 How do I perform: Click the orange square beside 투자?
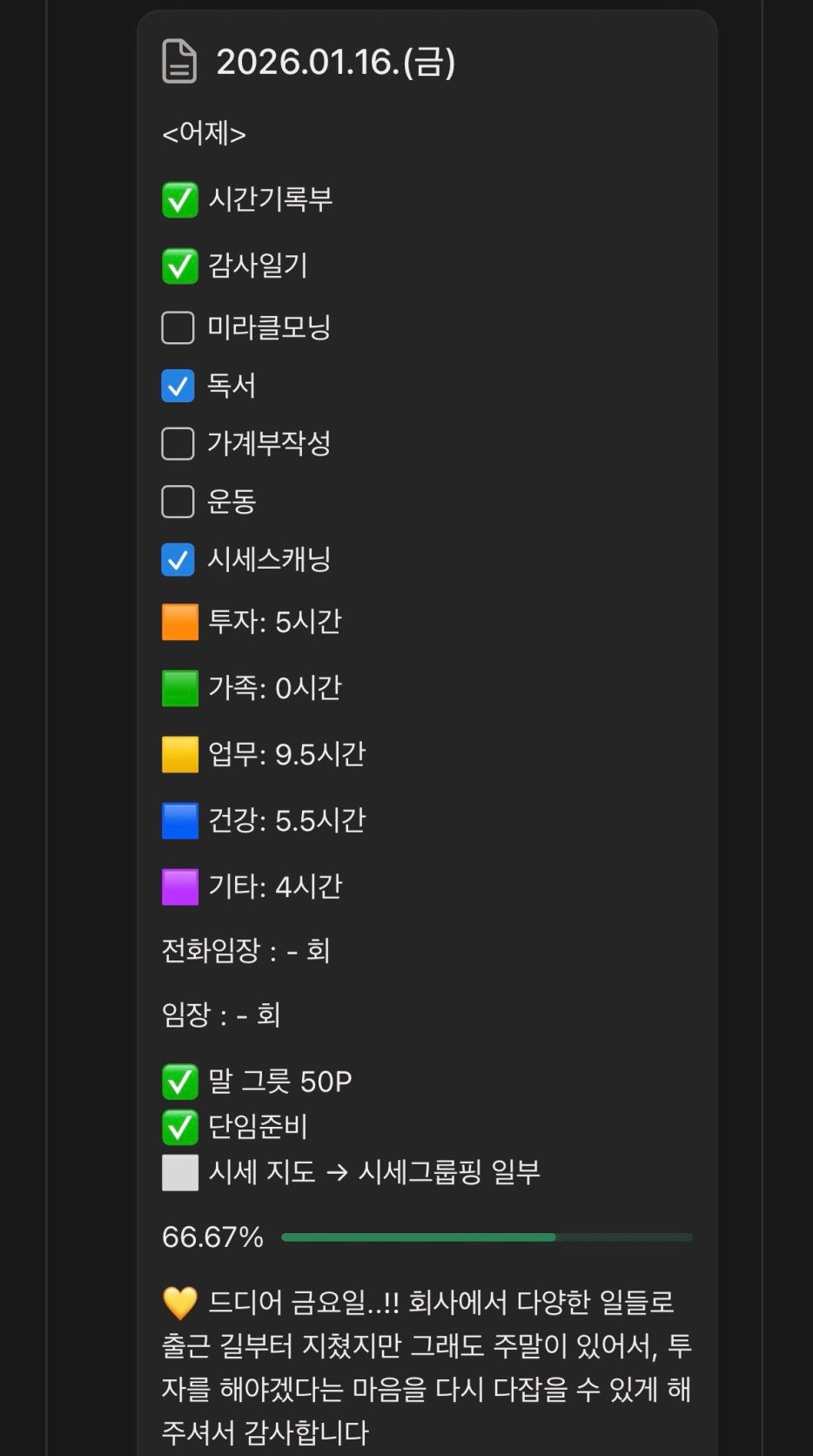click(180, 623)
